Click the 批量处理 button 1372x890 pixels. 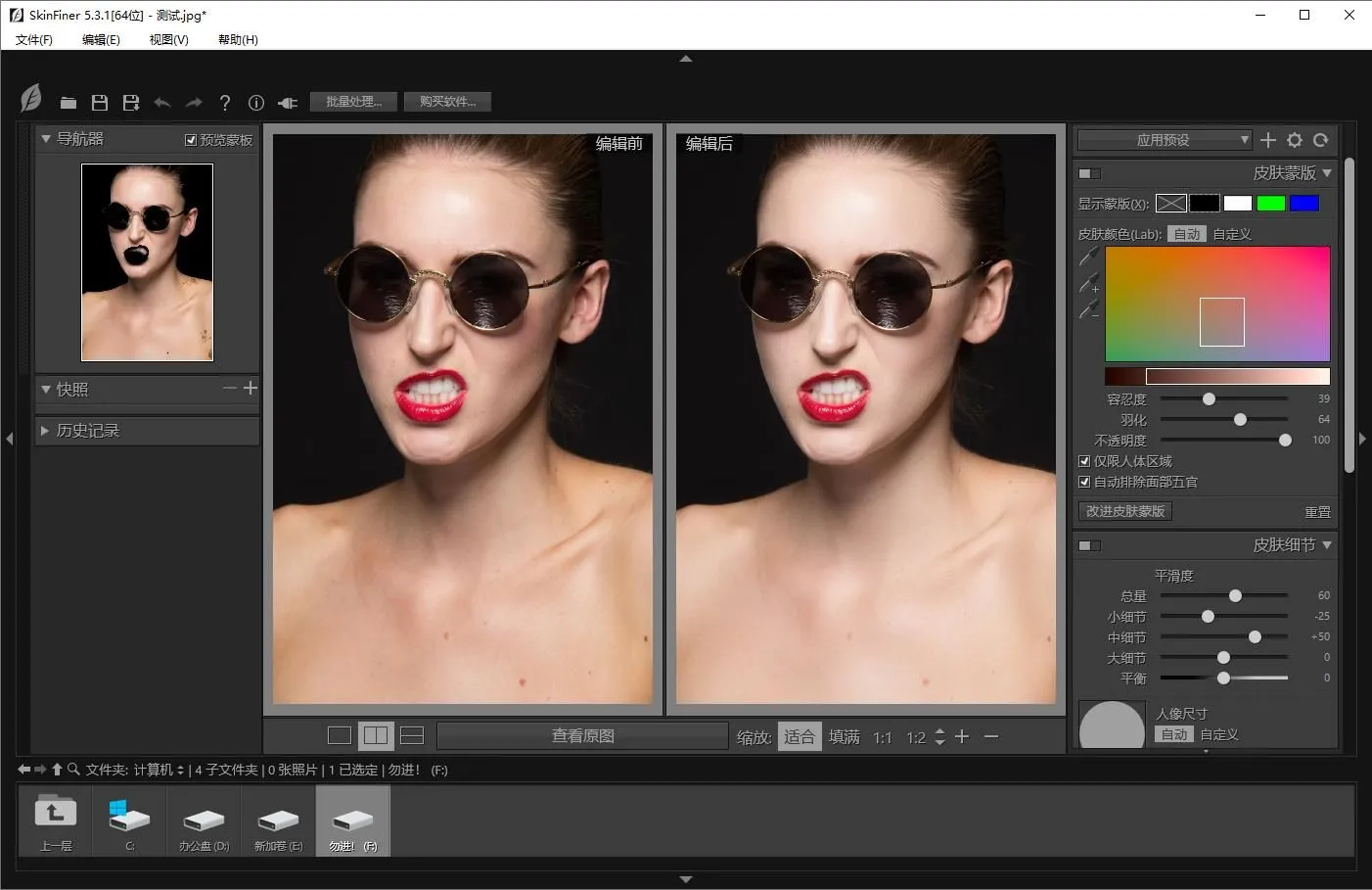tap(353, 102)
